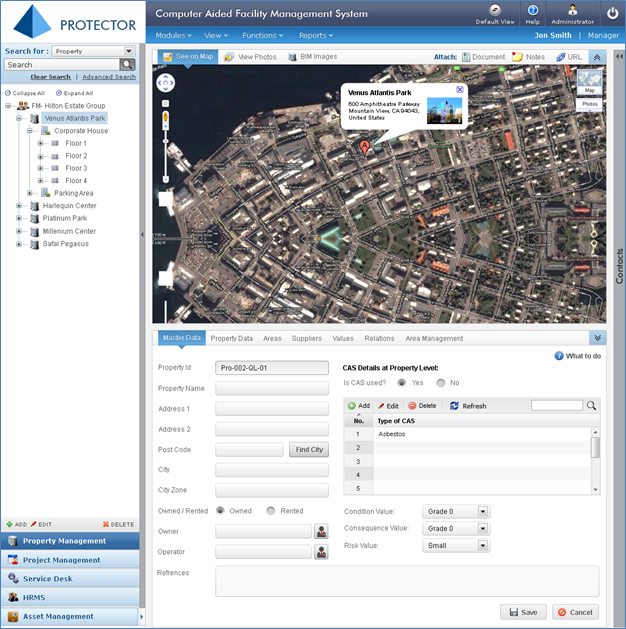Image resolution: width=626 pixels, height=629 pixels.
Task: Click the Owner contact picker icon
Action: point(321,531)
